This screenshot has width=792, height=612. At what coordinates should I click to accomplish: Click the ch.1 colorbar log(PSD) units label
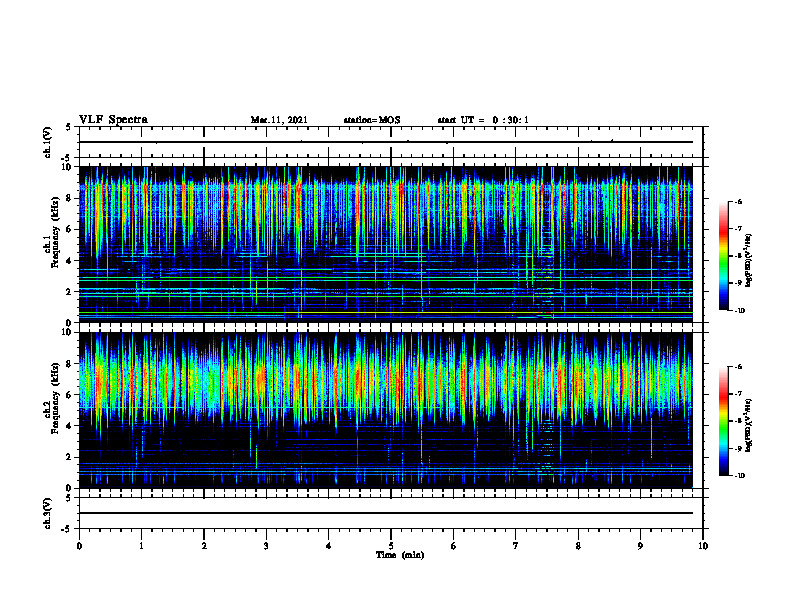coord(750,261)
